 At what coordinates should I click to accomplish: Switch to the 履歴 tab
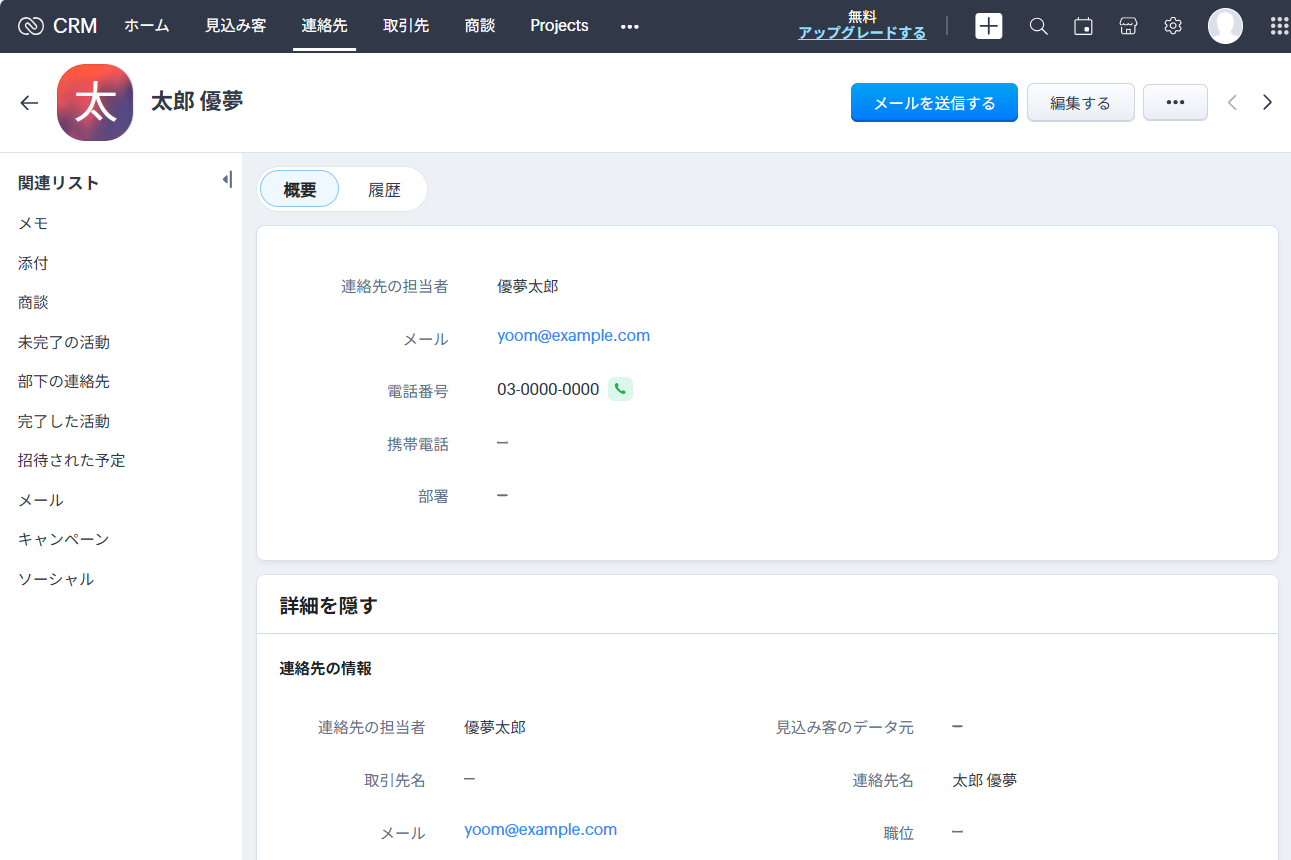pyautogui.click(x=384, y=190)
